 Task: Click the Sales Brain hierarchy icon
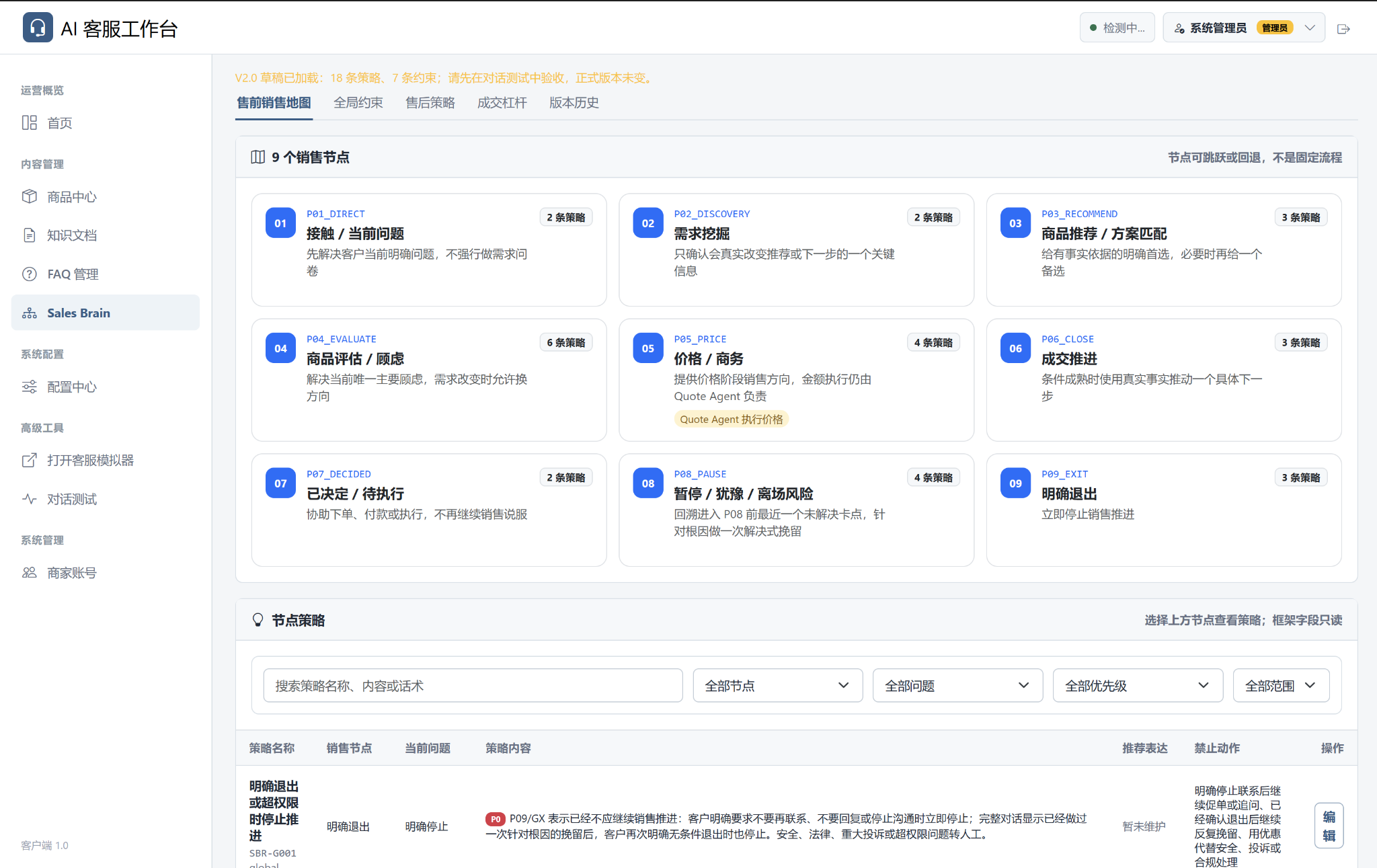click(30, 313)
